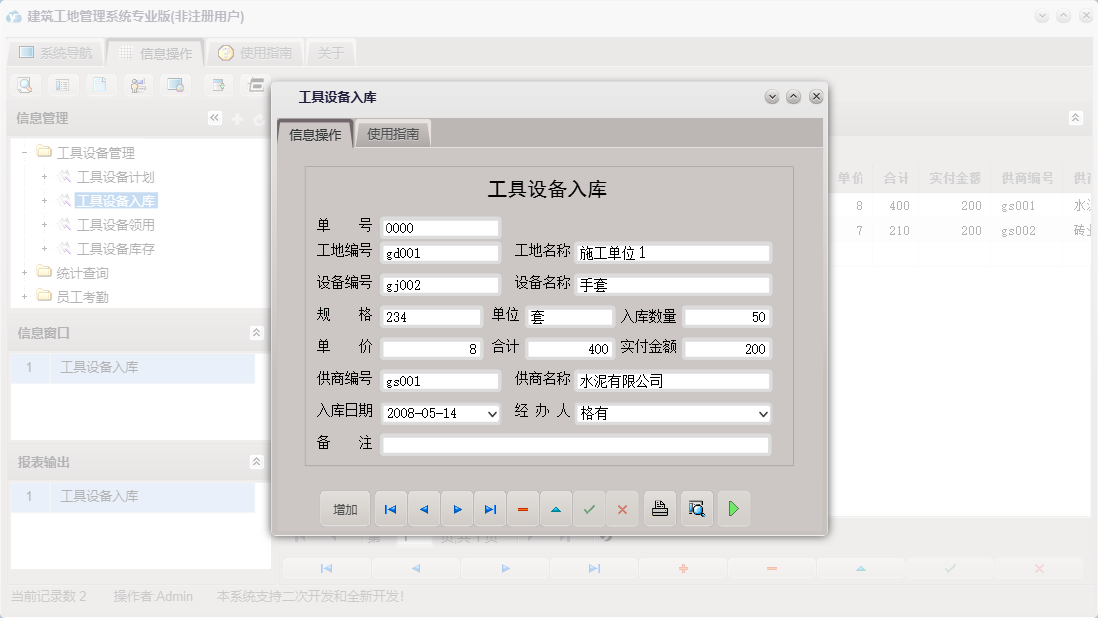The width and height of the screenshot is (1098, 618).
Task: Click the blue edit triangle icon
Action: (x=556, y=509)
